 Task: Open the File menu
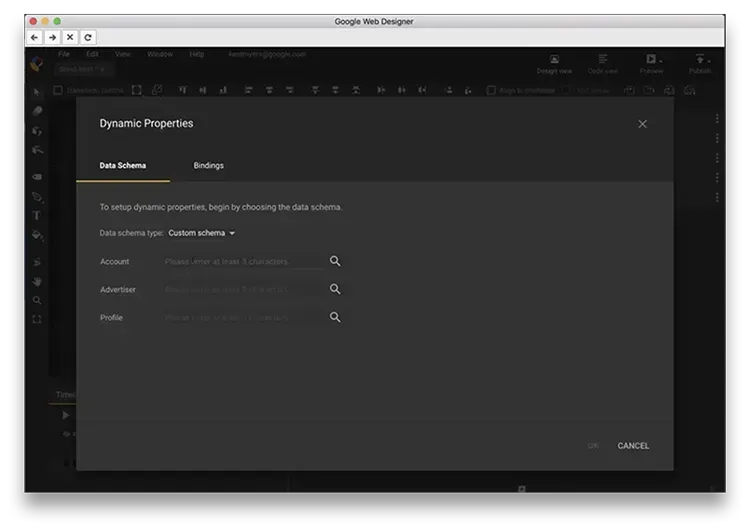(x=64, y=54)
